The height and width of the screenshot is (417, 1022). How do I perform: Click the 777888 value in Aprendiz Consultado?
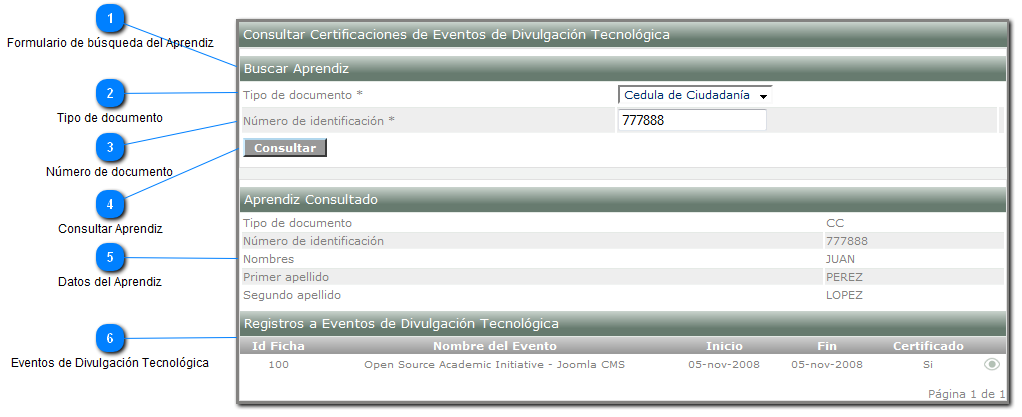pyautogui.click(x=847, y=241)
